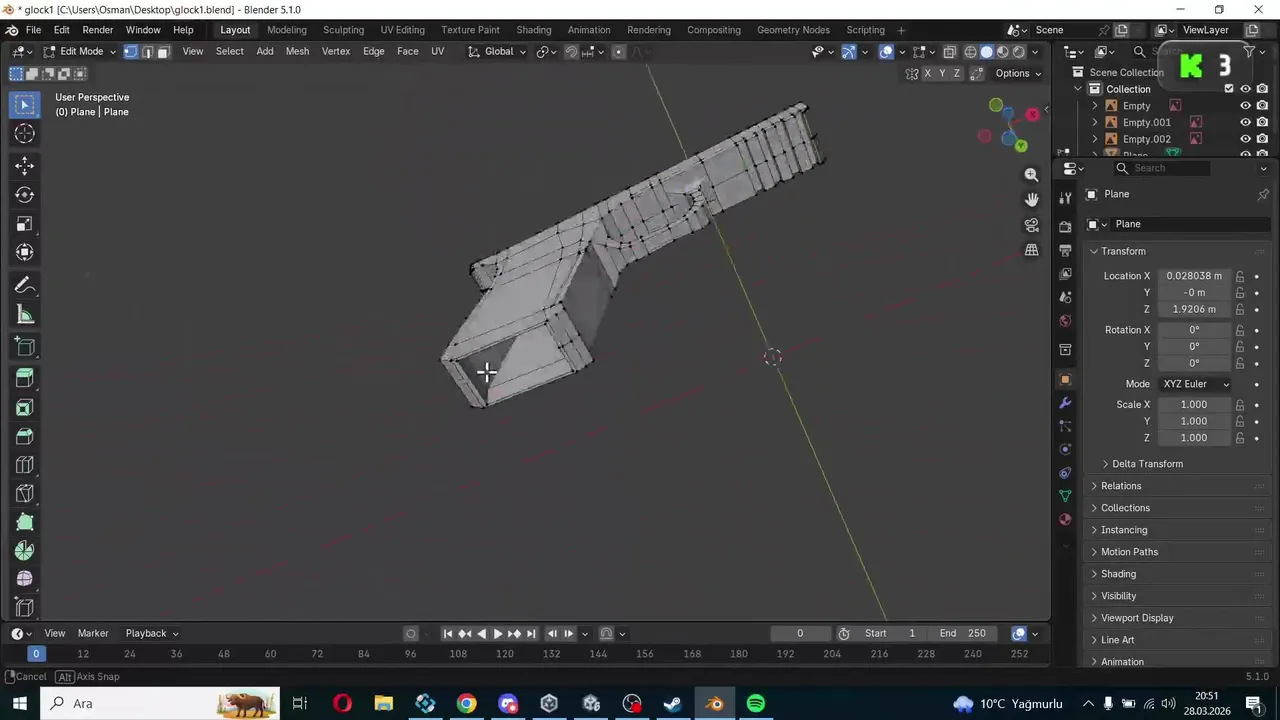The width and height of the screenshot is (1280, 720).
Task: Toggle camera view with the camera gizmo
Action: pyautogui.click(x=1031, y=225)
